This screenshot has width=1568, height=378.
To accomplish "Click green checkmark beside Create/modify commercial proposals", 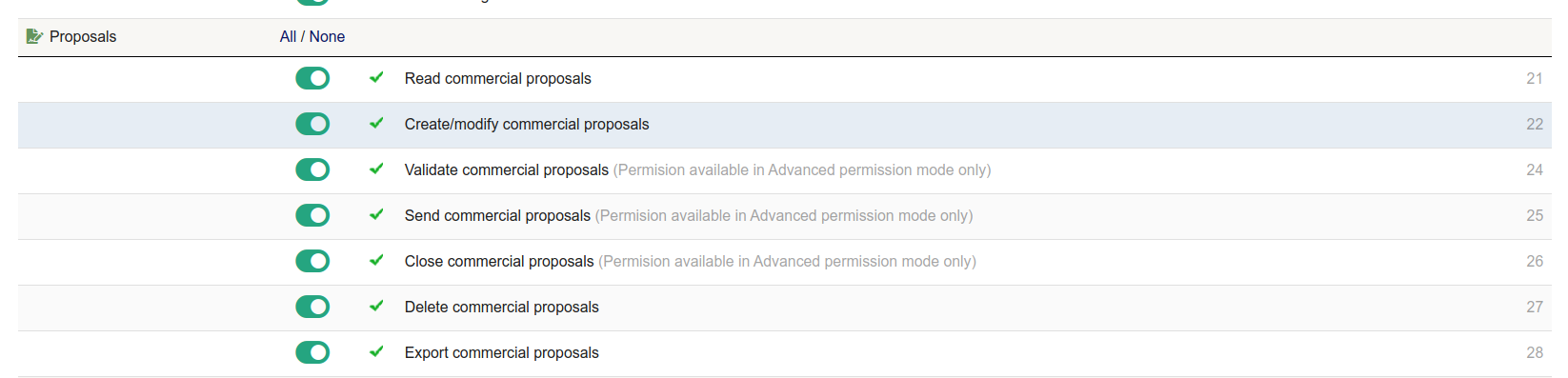I will point(376,123).
